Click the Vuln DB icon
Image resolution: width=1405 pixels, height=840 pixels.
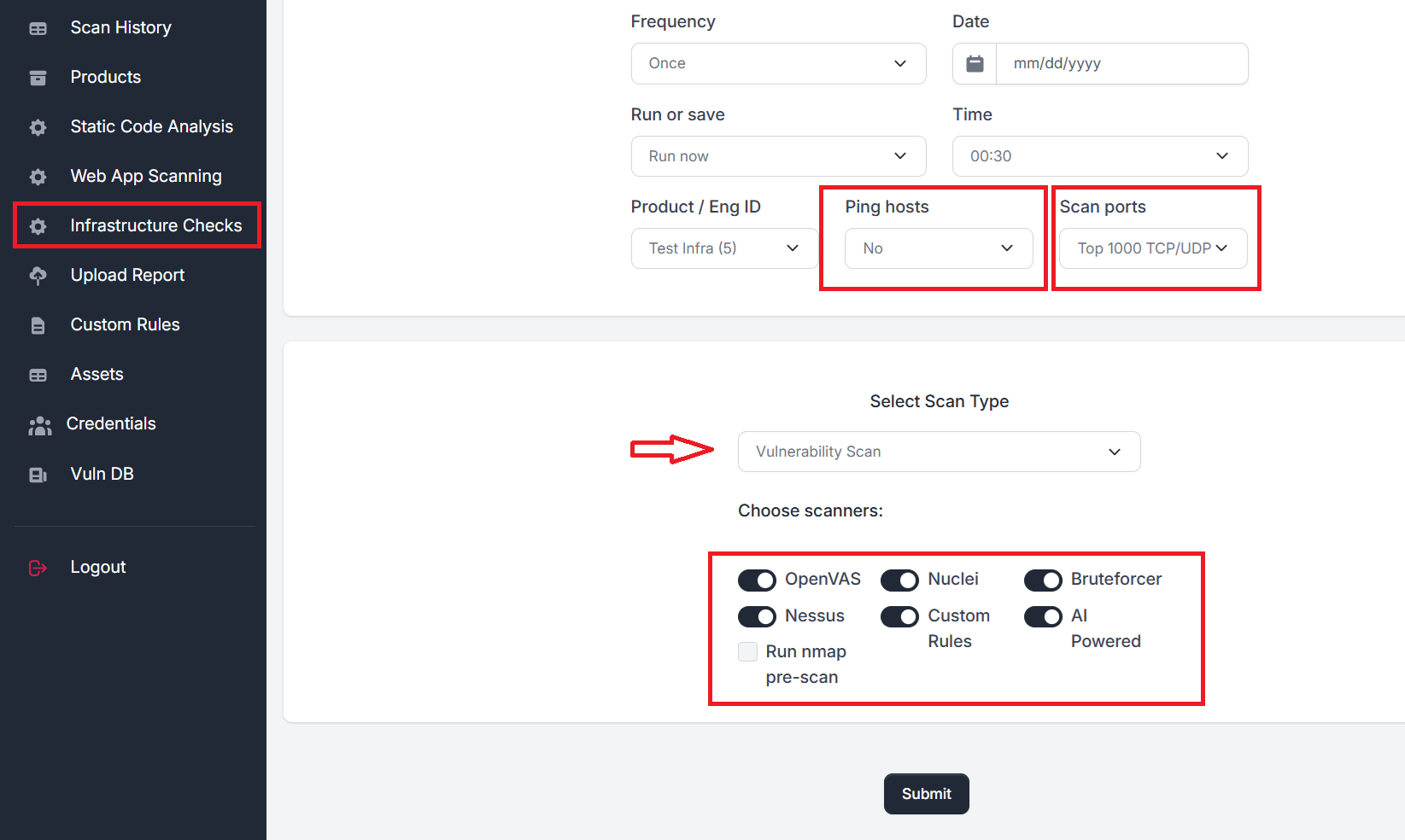pyautogui.click(x=38, y=475)
